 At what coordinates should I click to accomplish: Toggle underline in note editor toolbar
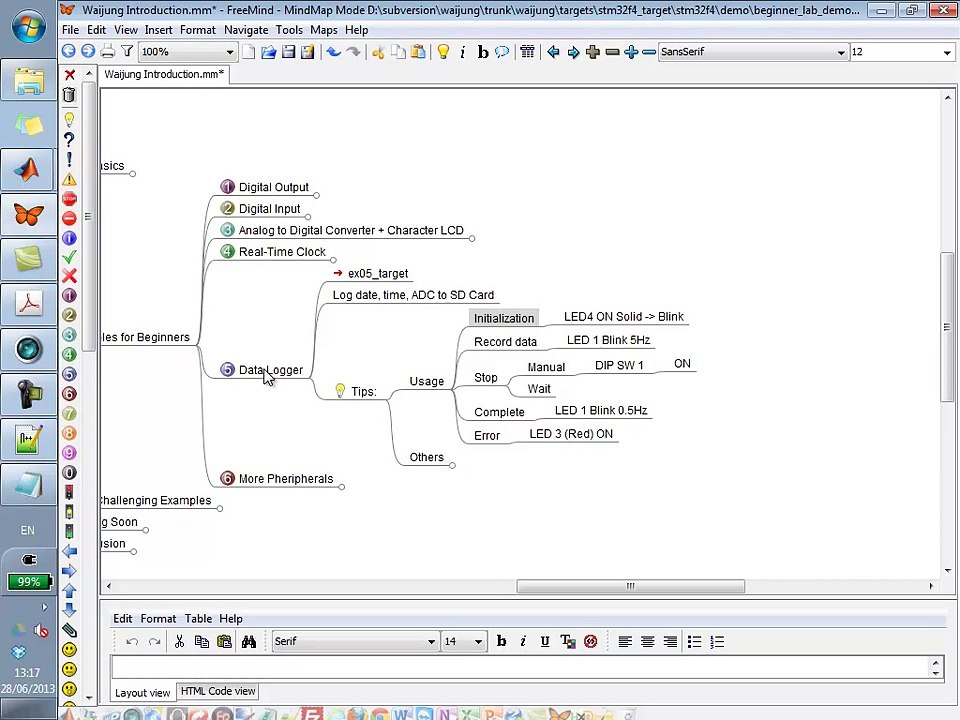(544, 641)
